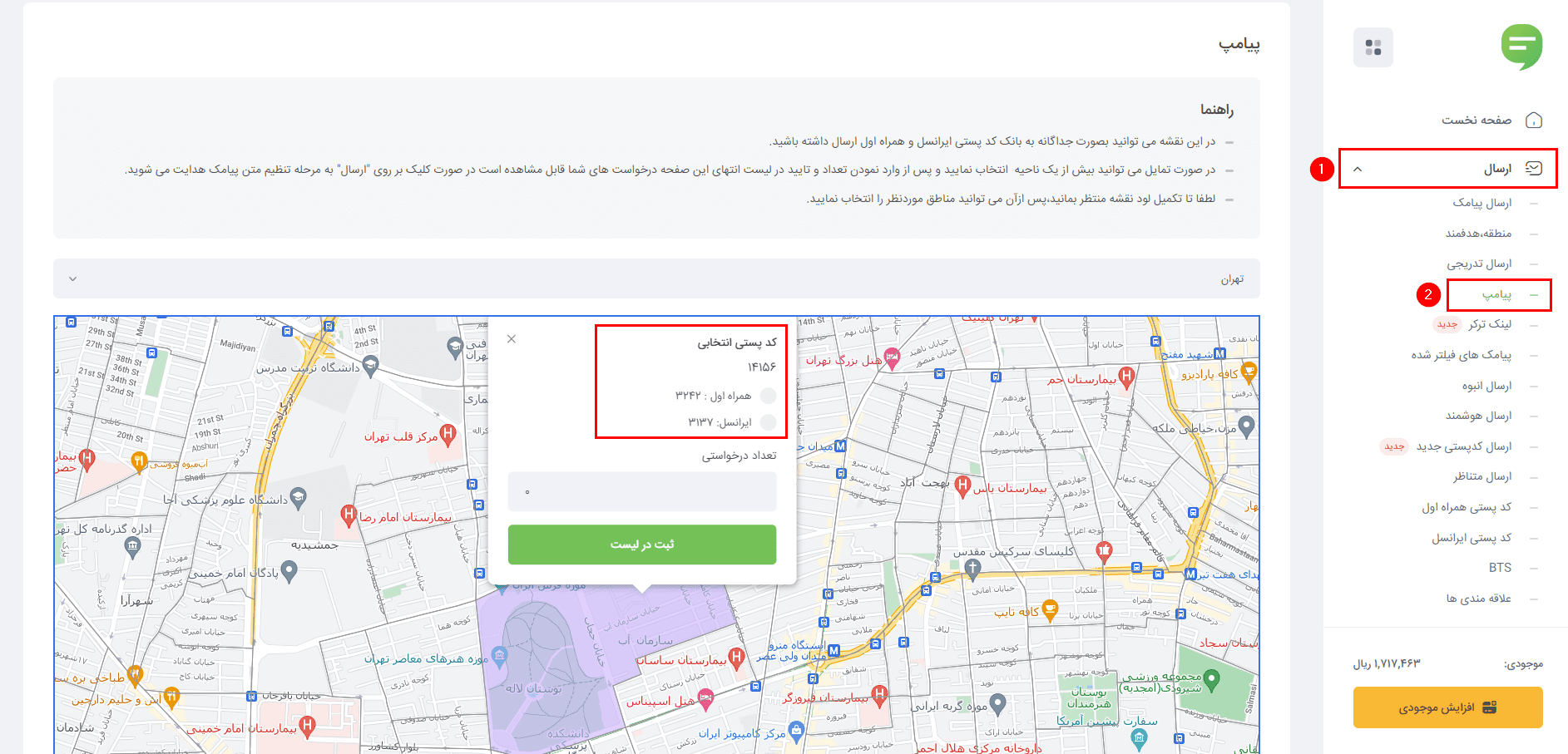
Task: Open ارسال انبوه menu item
Action: 1486,386
